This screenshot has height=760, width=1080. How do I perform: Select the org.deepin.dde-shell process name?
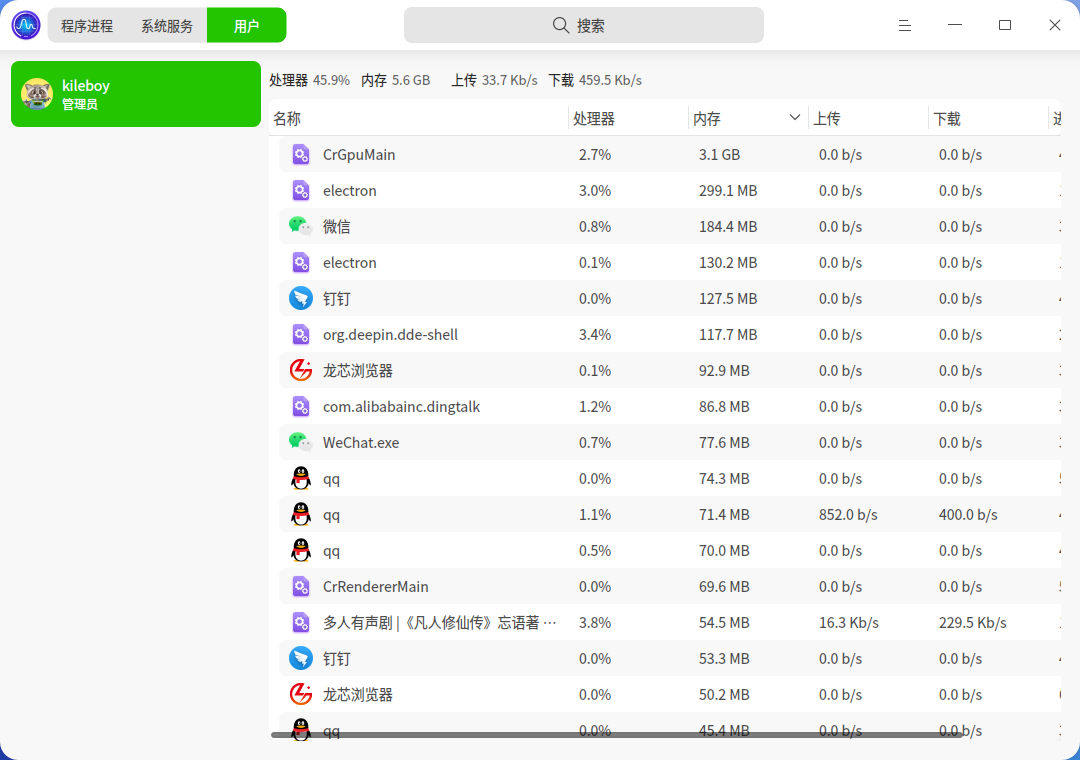tap(391, 334)
